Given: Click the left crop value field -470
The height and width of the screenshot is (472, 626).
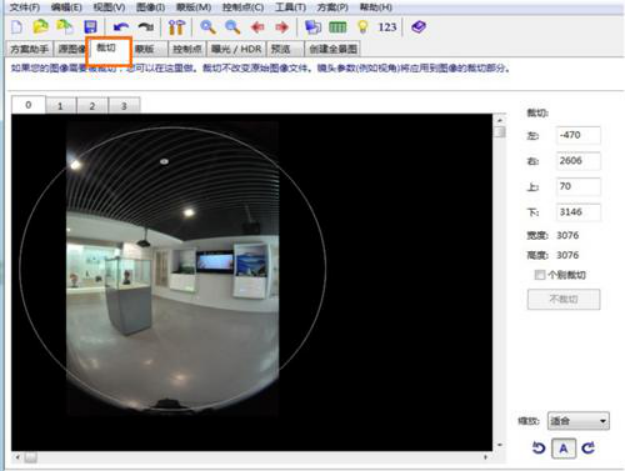Looking at the screenshot, I should [578, 135].
